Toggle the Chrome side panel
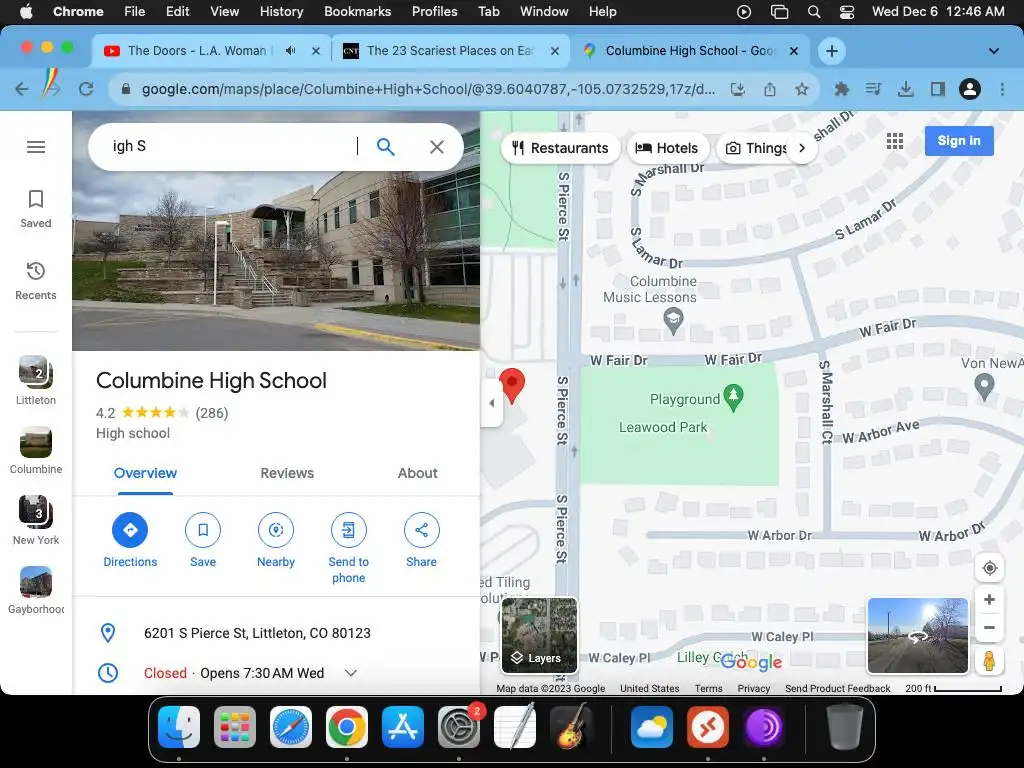The width and height of the screenshot is (1024, 768). coord(938,89)
